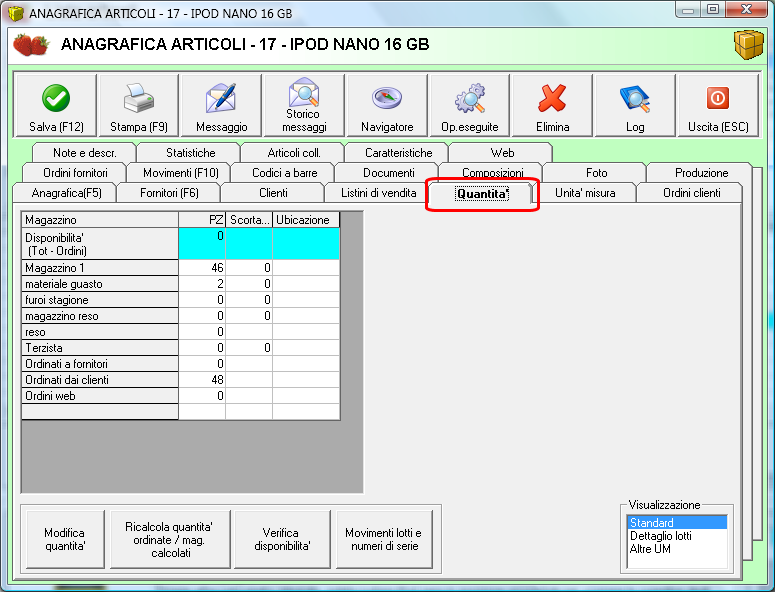Switch to Movimenti (F10) tab
The image size is (775, 592).
[180, 172]
